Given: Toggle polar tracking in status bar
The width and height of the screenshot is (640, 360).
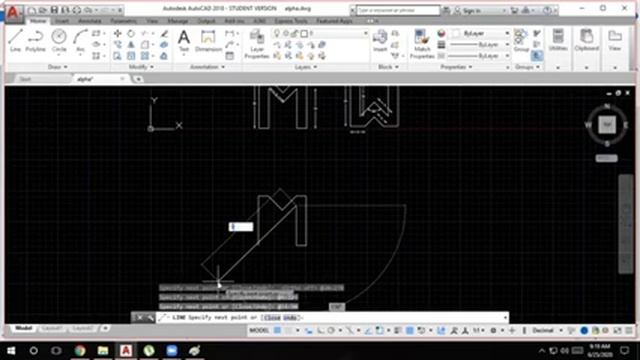Looking at the screenshot, I should tap(331, 331).
